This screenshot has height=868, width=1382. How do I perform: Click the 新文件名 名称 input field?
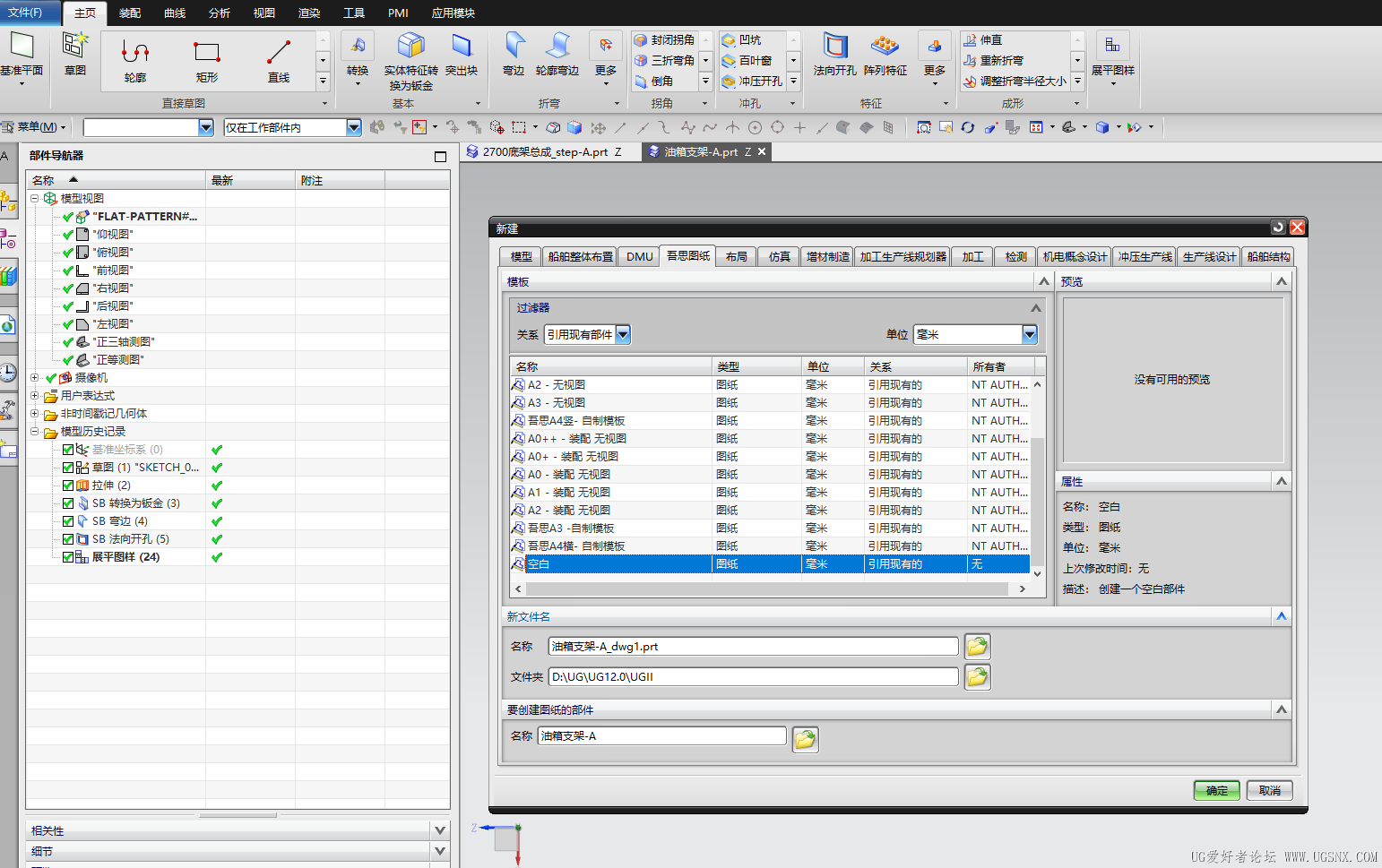754,647
